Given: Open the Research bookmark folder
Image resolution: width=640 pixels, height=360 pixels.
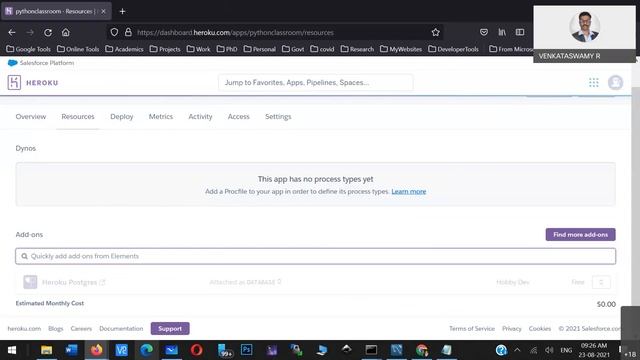Looking at the screenshot, I should (357, 49).
